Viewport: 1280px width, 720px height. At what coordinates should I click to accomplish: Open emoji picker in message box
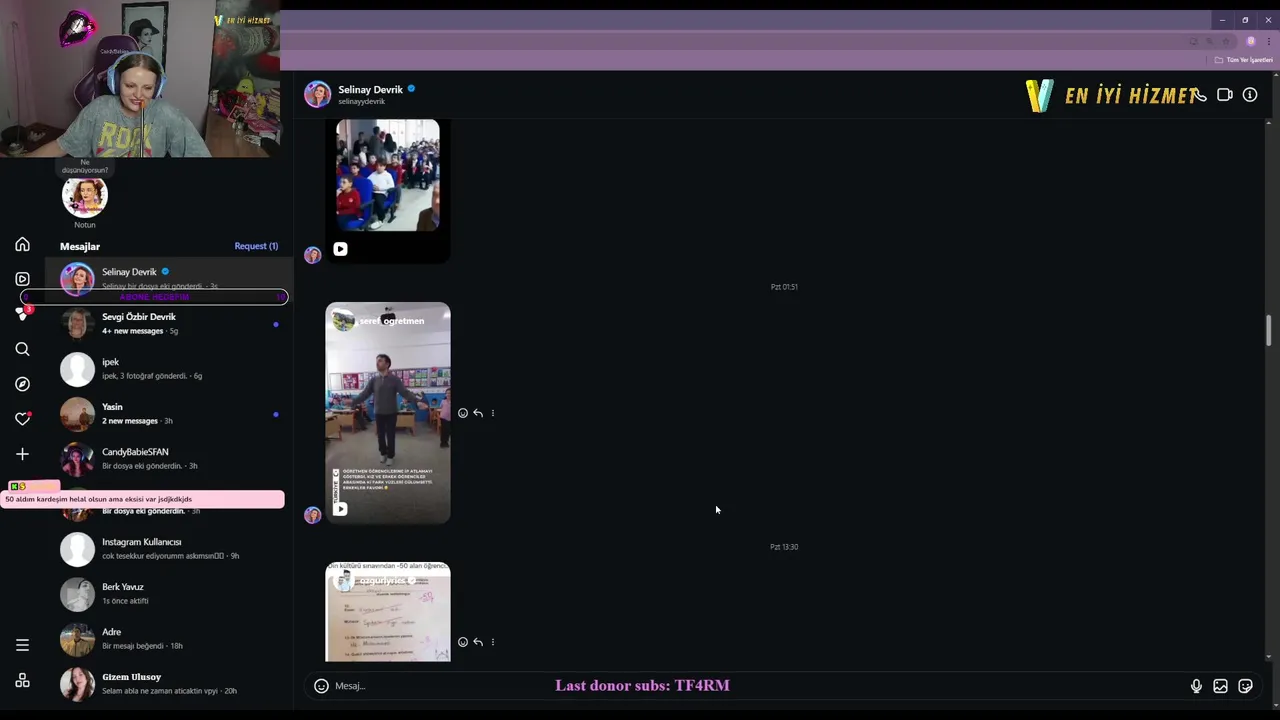pyautogui.click(x=321, y=686)
